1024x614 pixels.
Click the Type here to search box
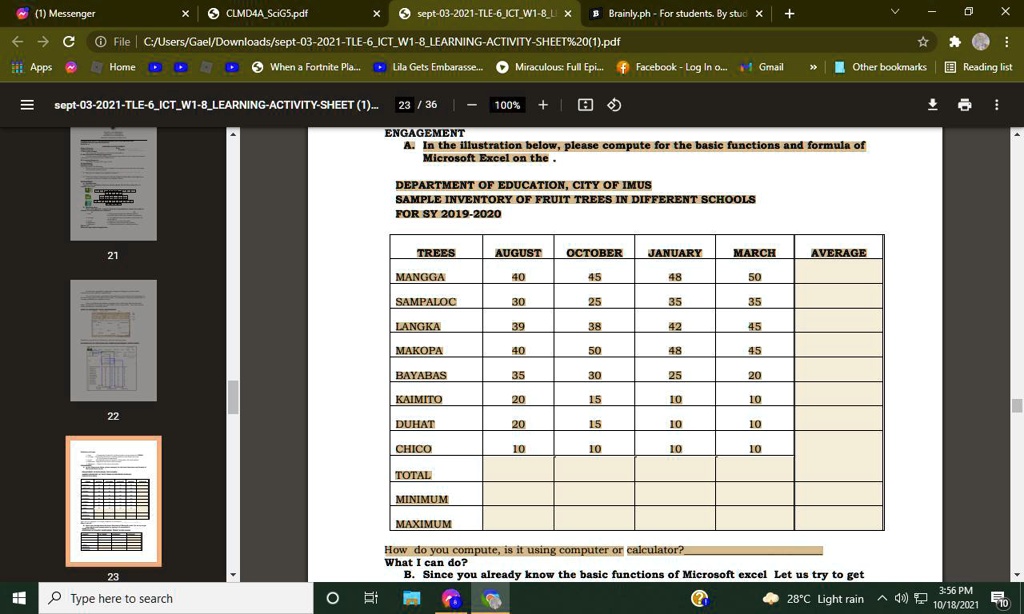coord(176,598)
